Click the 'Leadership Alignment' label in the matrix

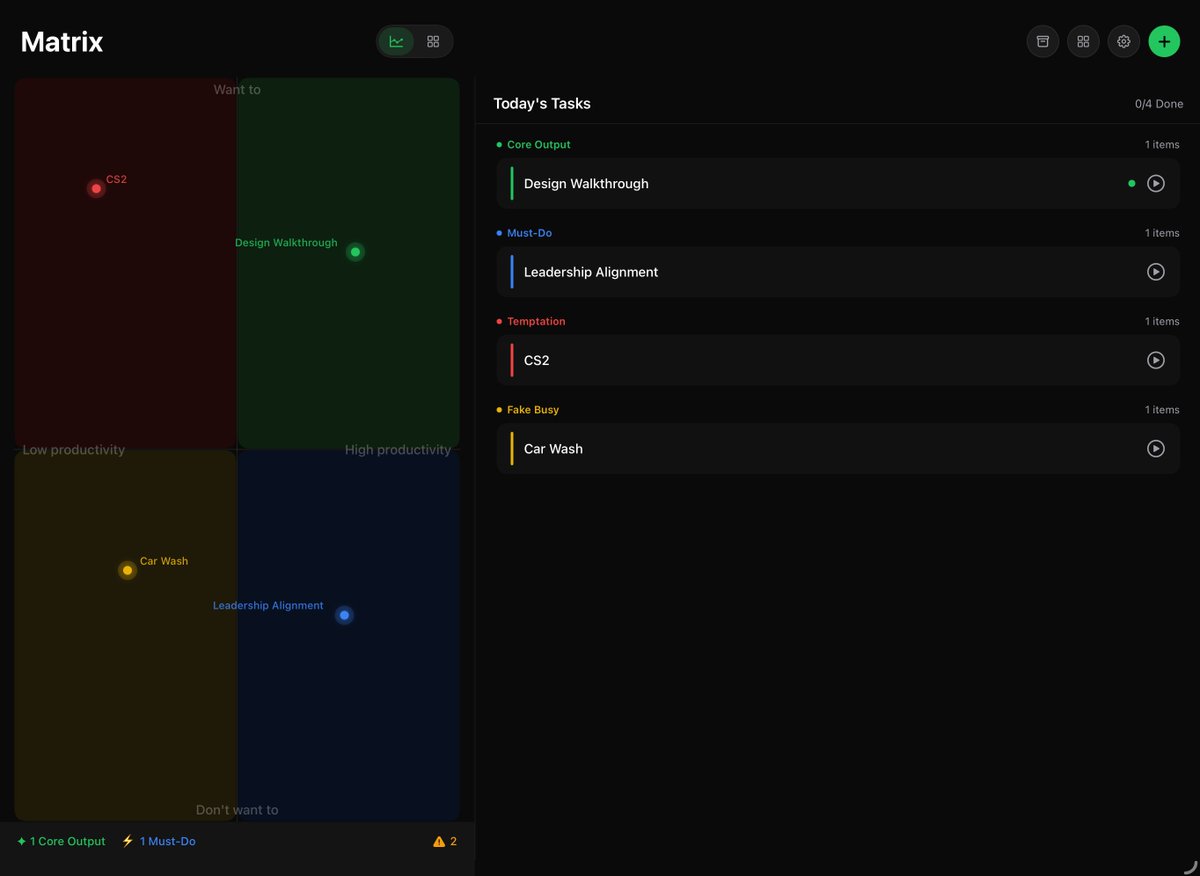(268, 606)
